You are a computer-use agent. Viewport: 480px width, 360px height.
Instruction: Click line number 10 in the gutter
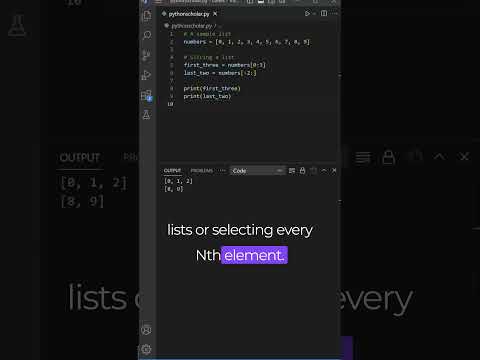click(x=170, y=104)
